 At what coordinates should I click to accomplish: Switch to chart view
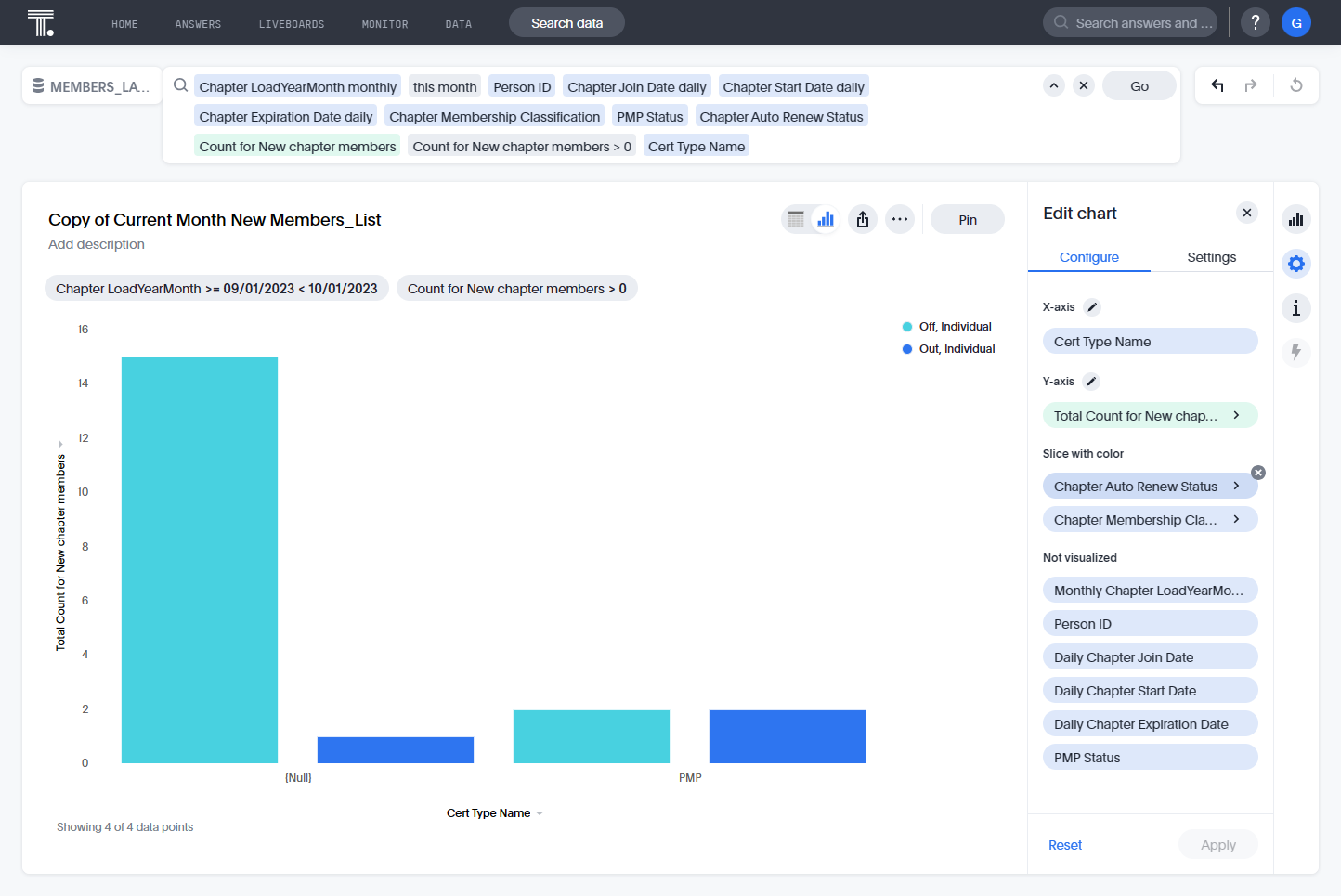click(x=826, y=219)
